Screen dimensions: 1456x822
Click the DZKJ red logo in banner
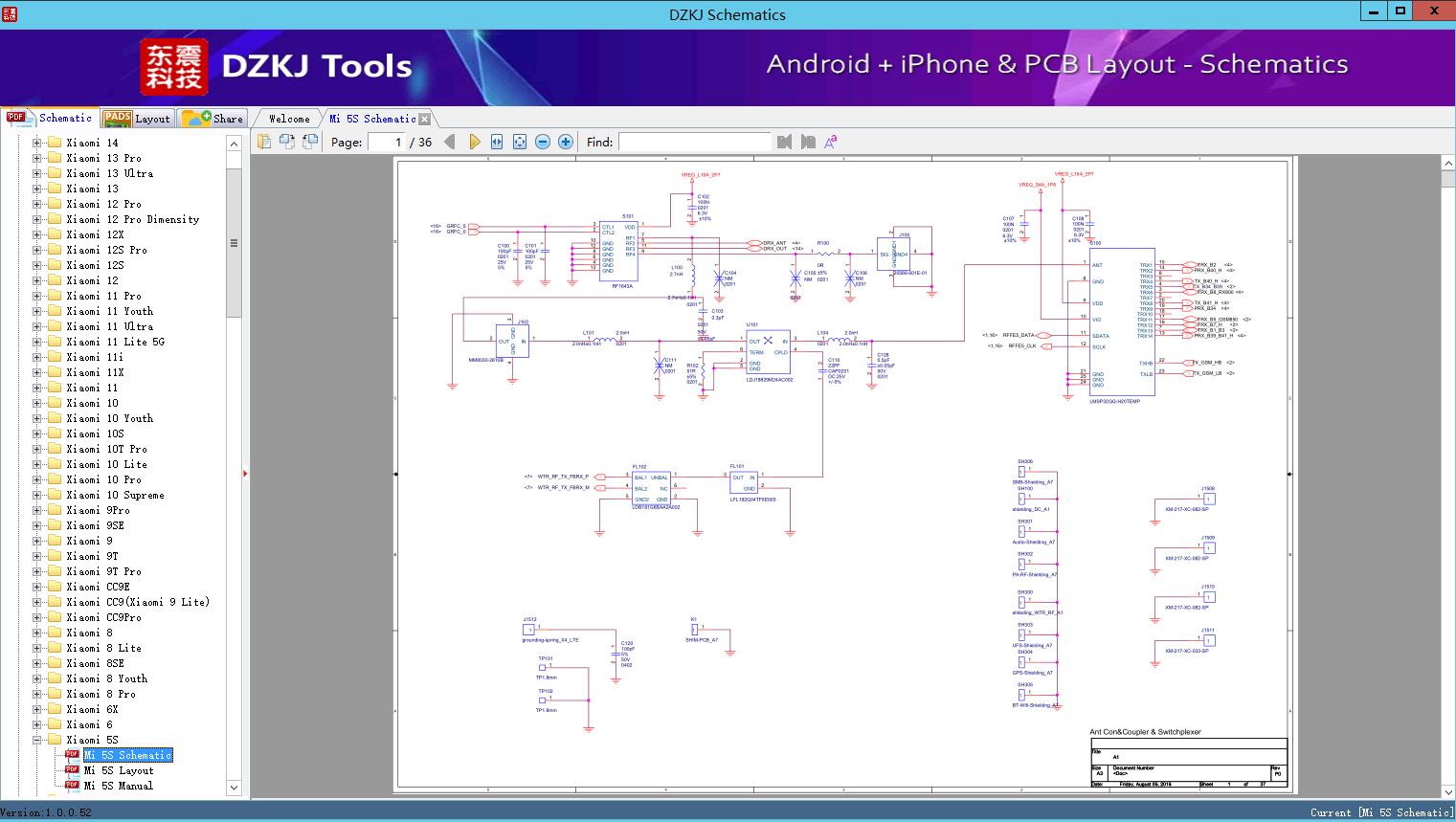click(x=174, y=67)
